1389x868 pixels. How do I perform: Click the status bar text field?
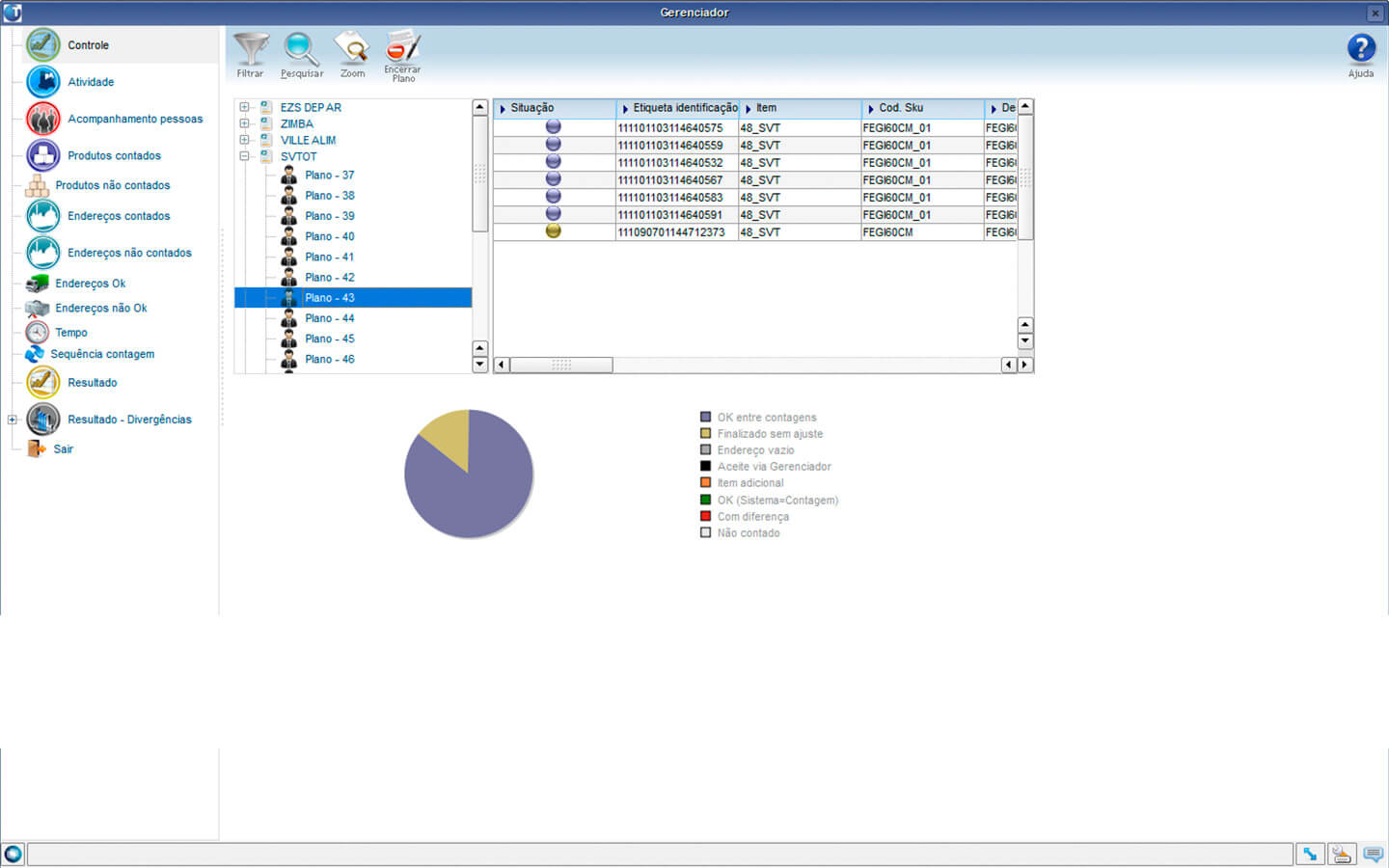[x=660, y=854]
